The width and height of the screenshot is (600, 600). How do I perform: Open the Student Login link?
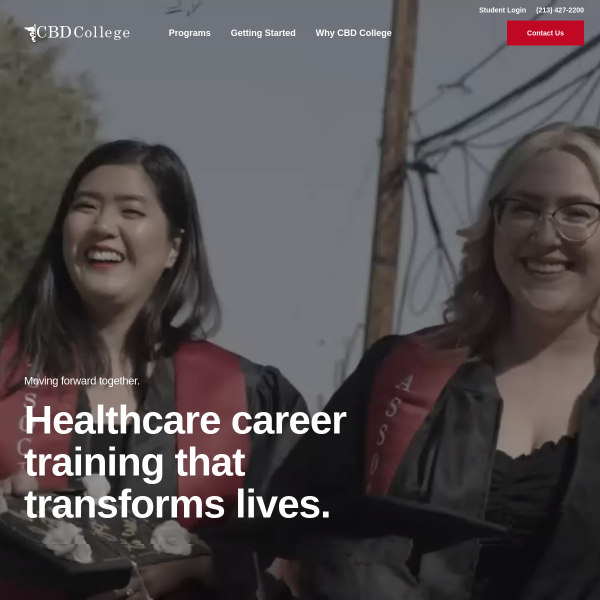(502, 10)
